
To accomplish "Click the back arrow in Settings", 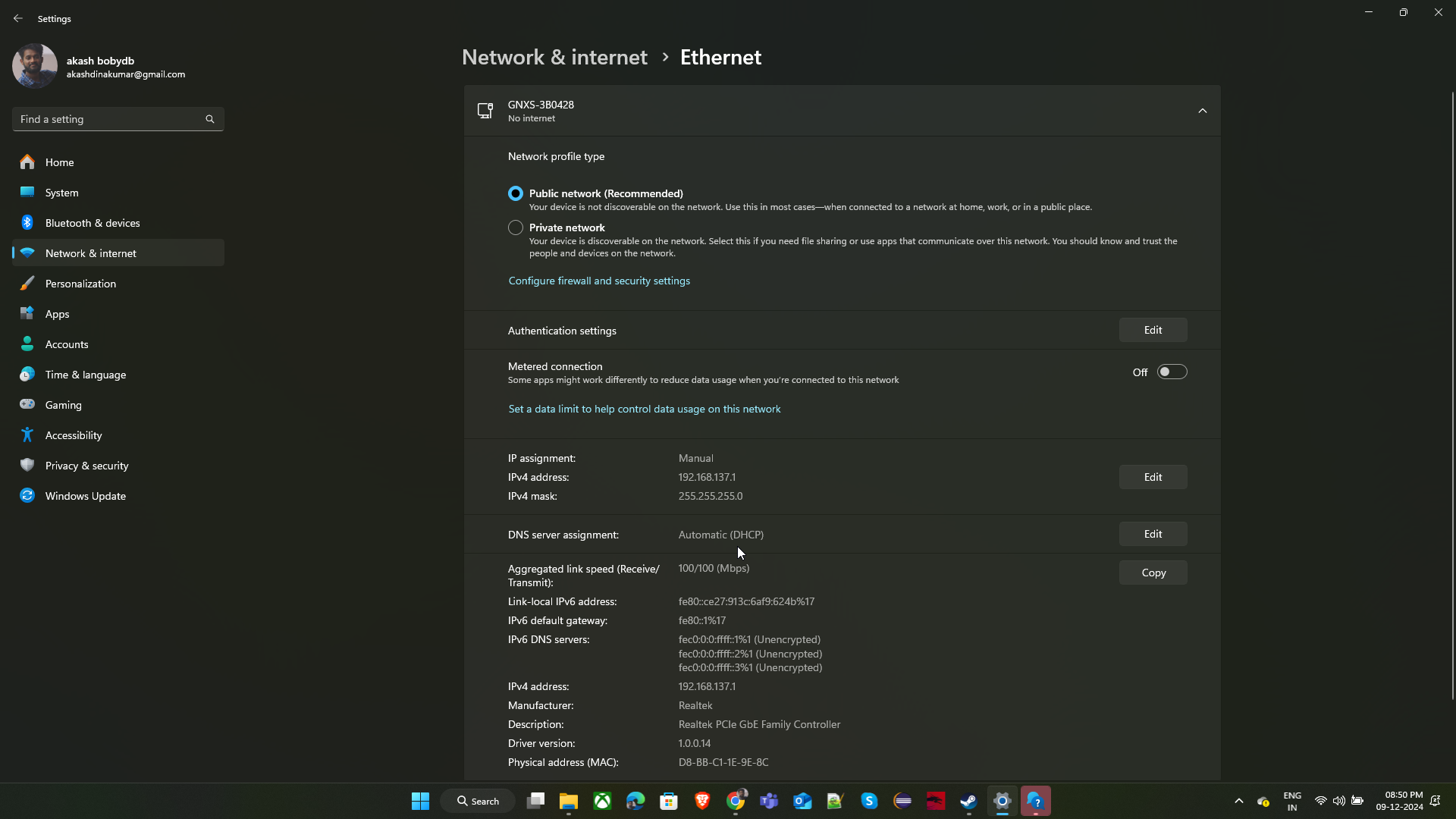I will pyautogui.click(x=18, y=18).
